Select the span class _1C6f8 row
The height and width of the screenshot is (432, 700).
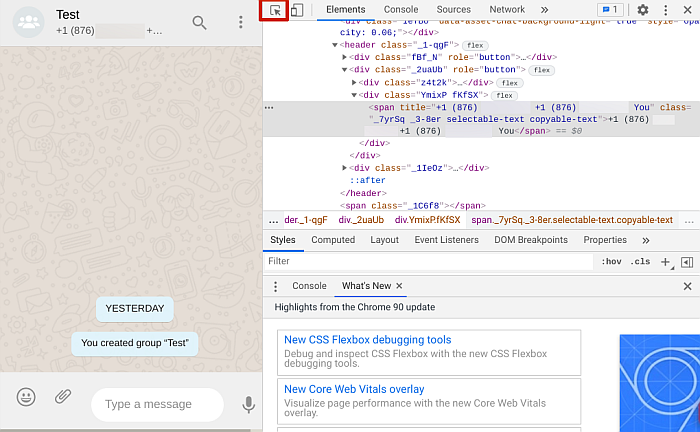pyautogui.click(x=412, y=206)
